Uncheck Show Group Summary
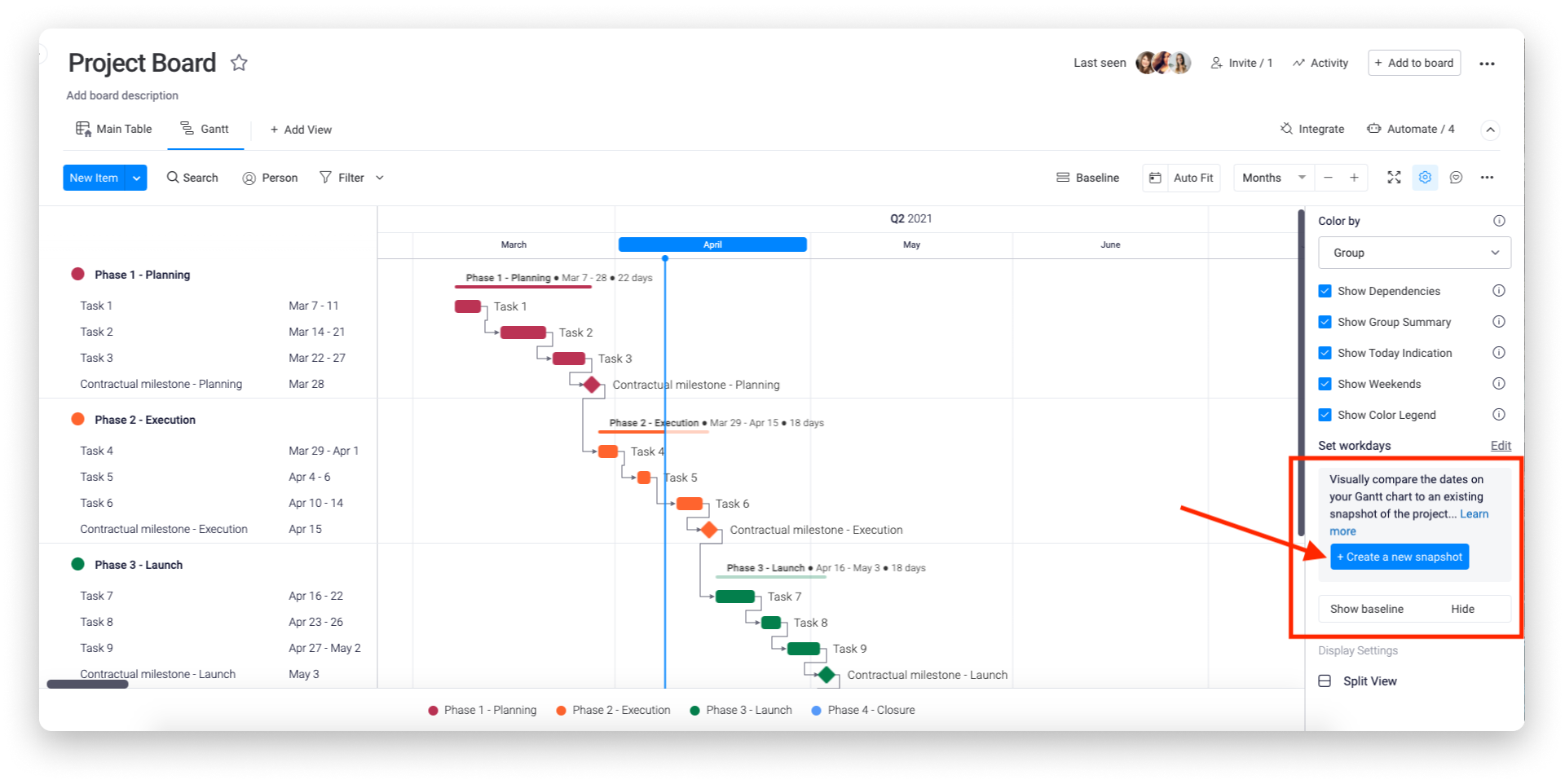Image resolution: width=1565 pixels, height=784 pixels. [x=1325, y=322]
